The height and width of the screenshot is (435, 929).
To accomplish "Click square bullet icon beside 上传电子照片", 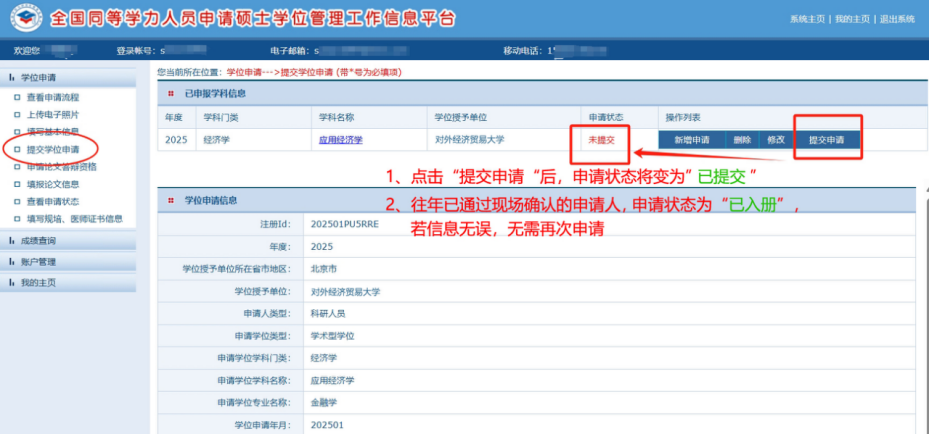I will click(x=17, y=114).
